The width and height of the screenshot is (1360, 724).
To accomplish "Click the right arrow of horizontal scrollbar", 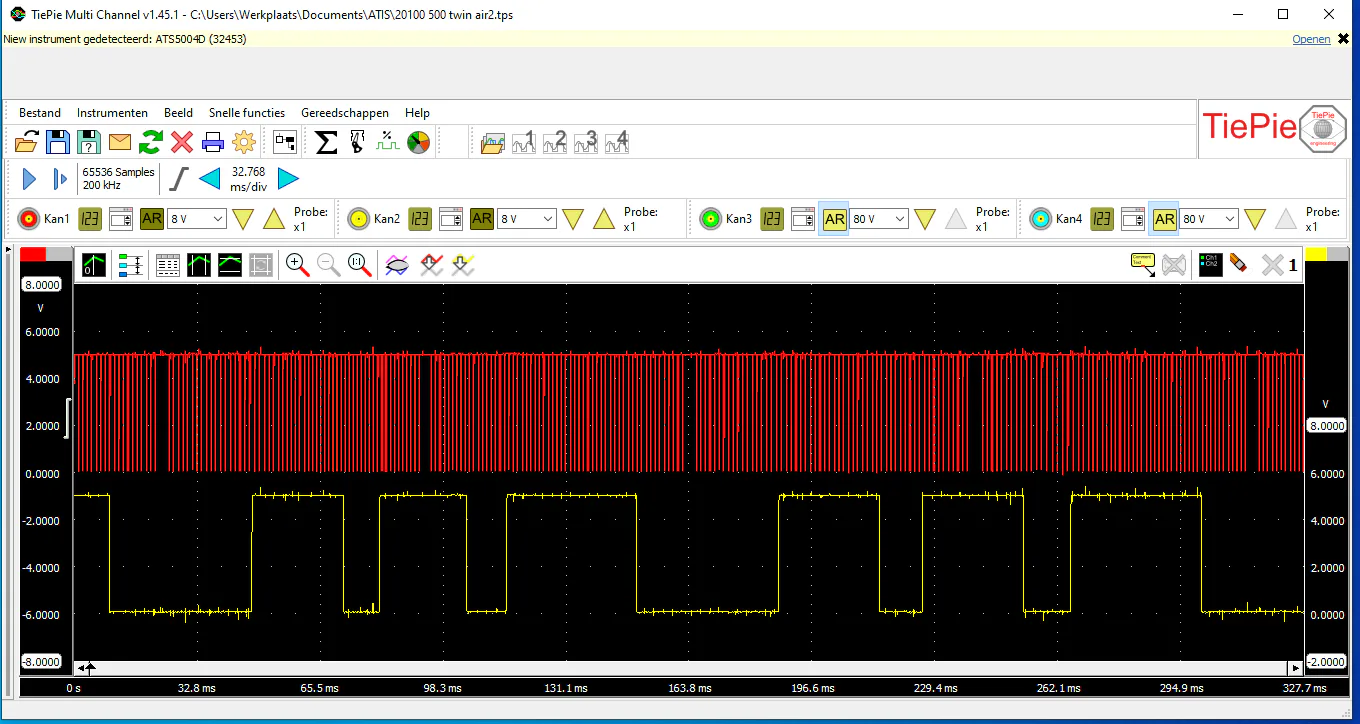I will [1296, 667].
